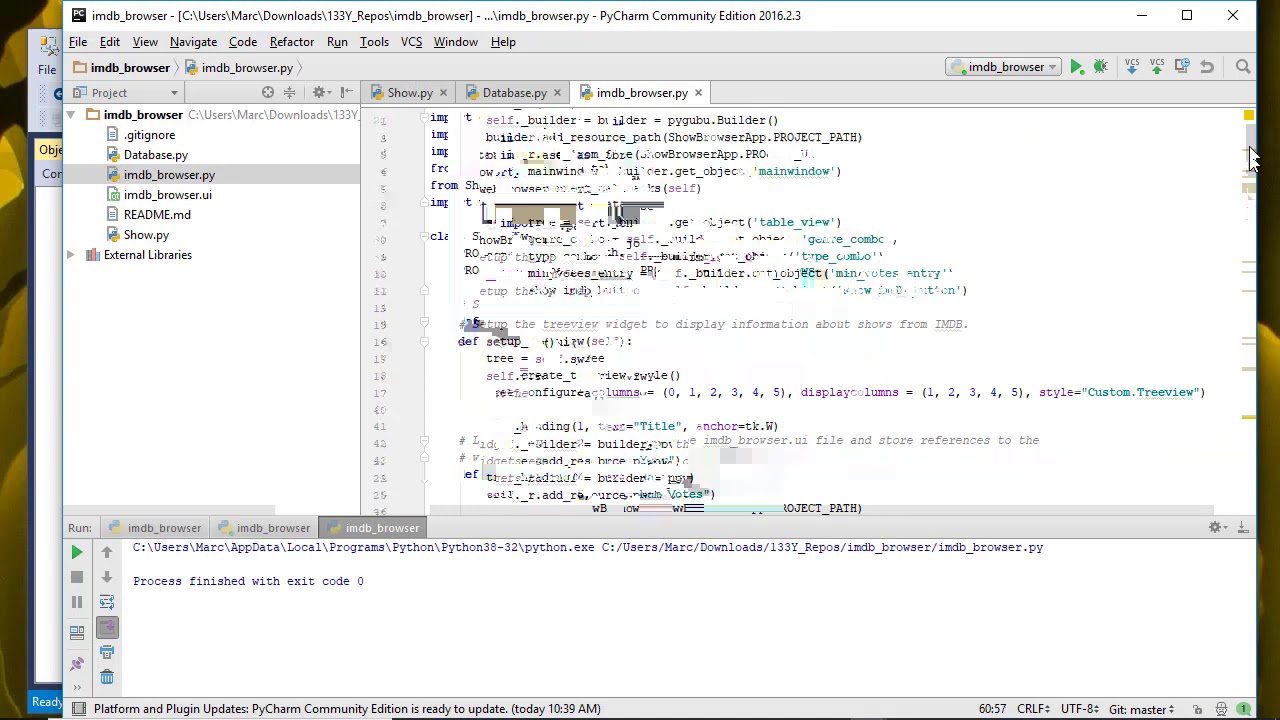Hide the Run tool window
Image resolution: width=1280 pixels, height=720 pixels.
pos(1243,527)
